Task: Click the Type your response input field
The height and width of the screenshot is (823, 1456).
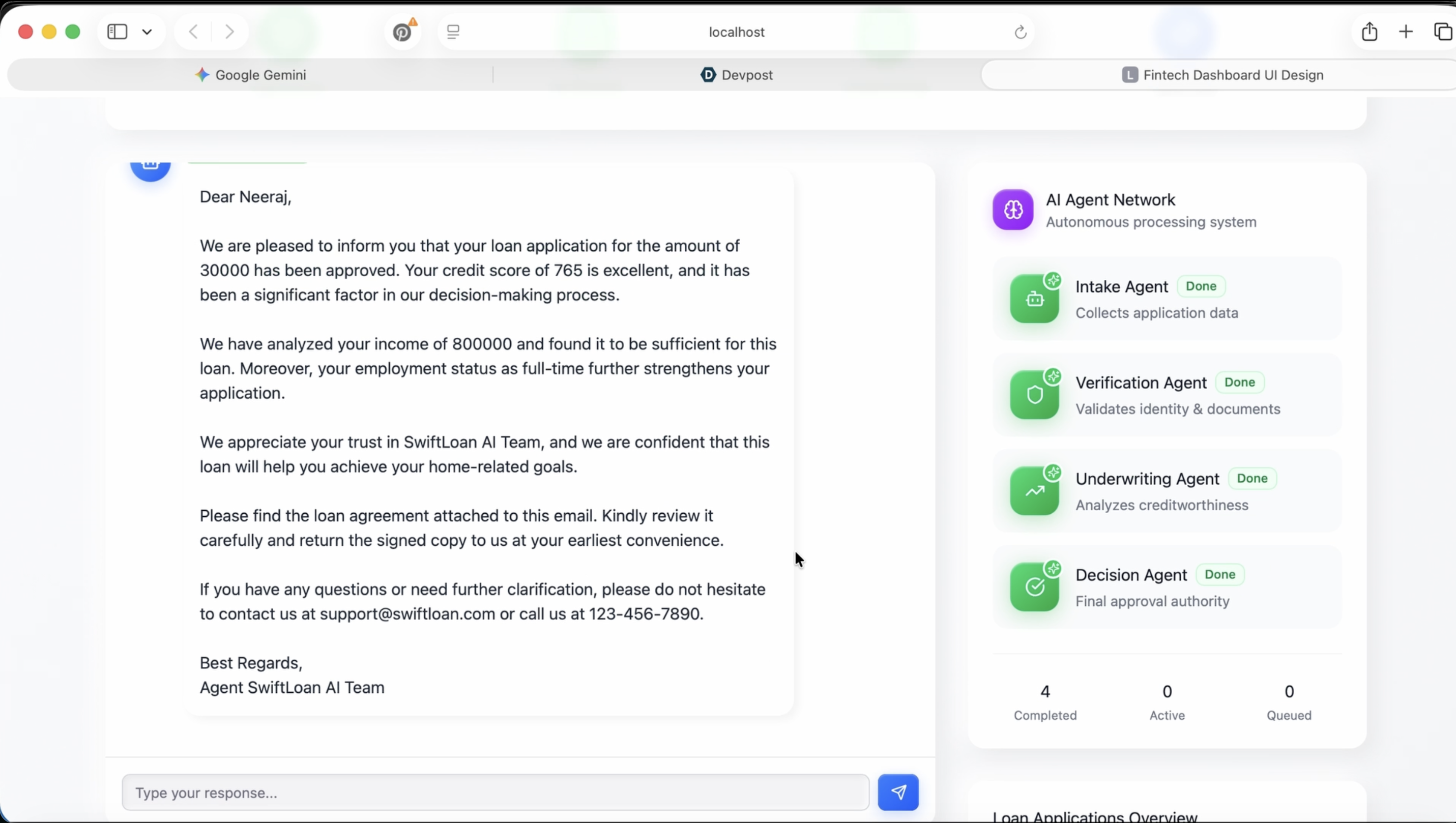Action: click(495, 792)
